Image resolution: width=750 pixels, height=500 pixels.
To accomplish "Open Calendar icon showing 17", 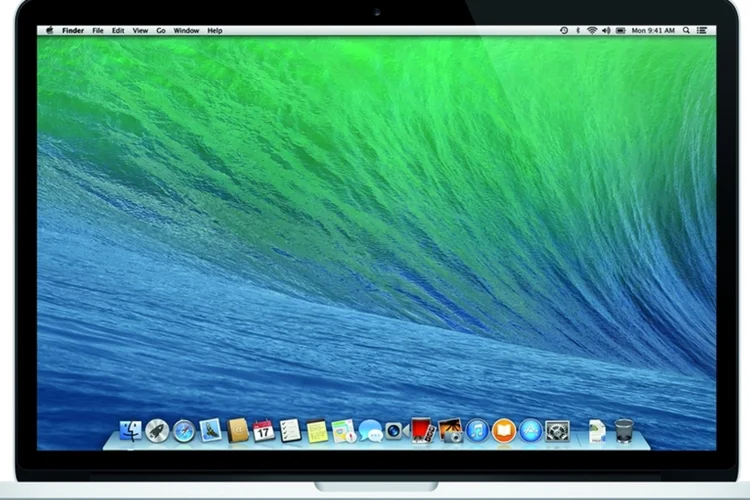I will click(x=264, y=431).
